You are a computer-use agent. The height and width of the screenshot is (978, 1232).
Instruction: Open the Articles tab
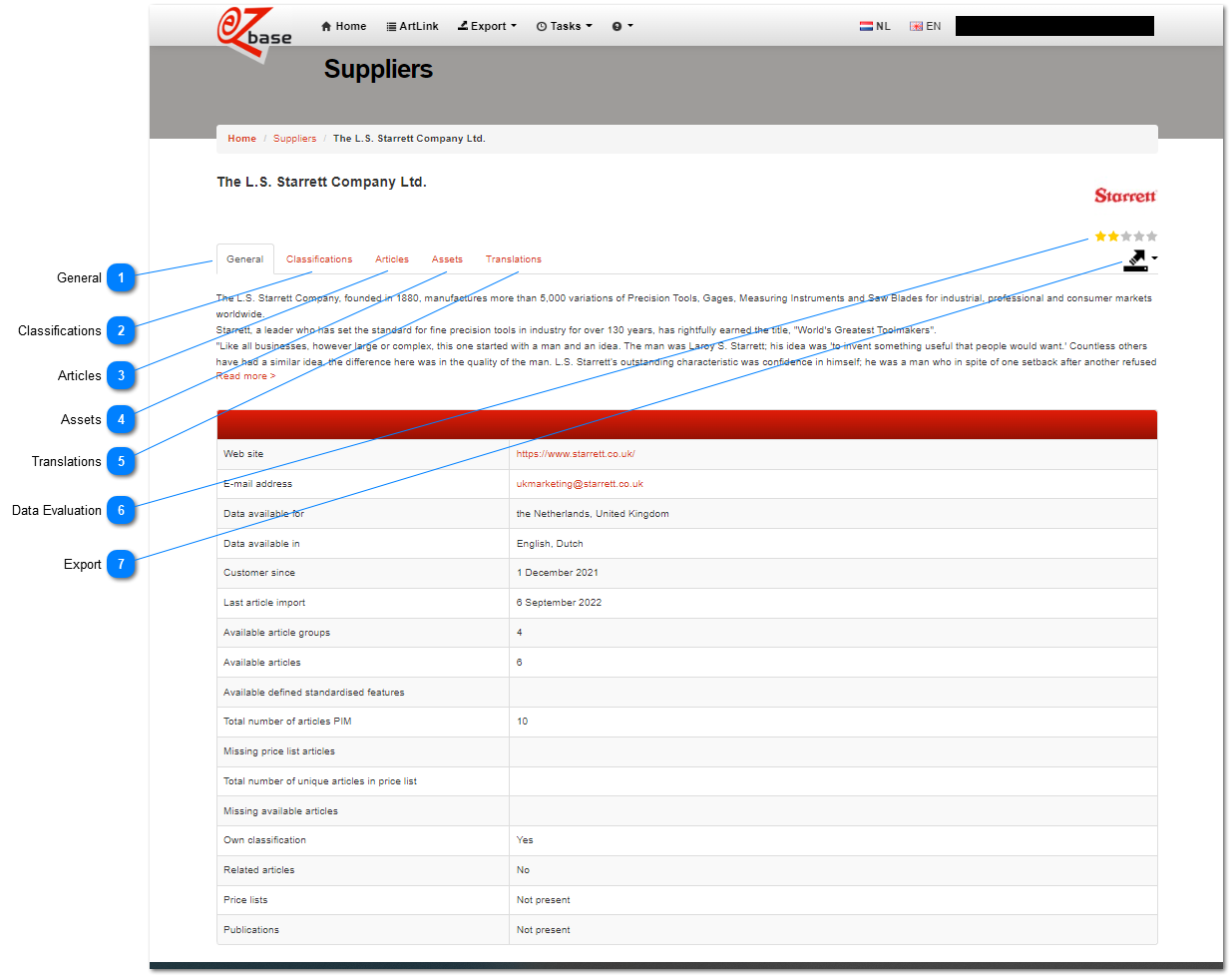click(x=392, y=259)
